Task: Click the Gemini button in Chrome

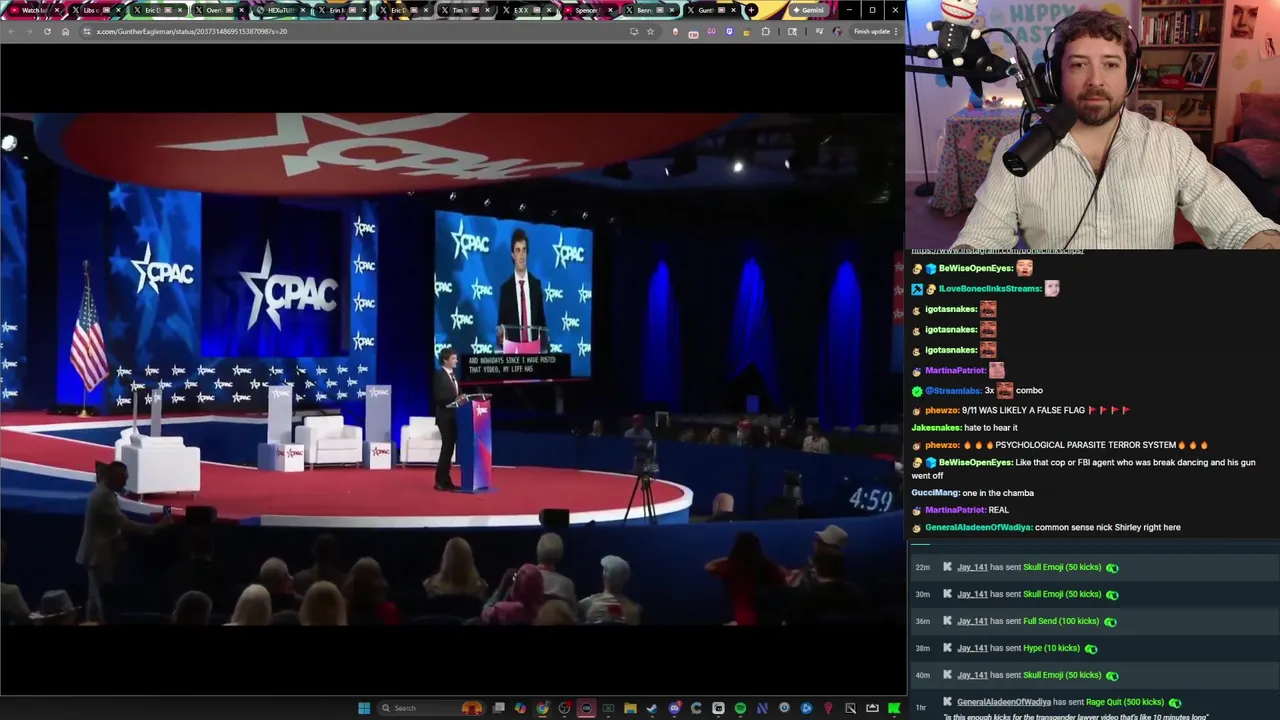Action: pyautogui.click(x=808, y=10)
